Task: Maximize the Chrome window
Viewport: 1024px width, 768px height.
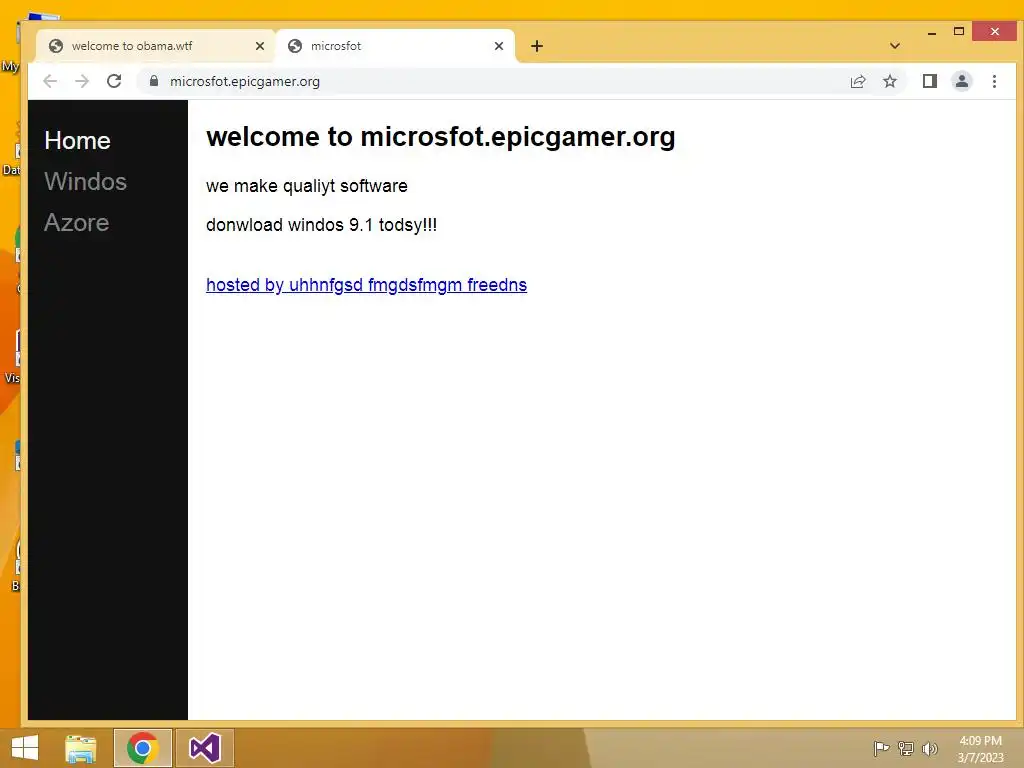Action: point(959,31)
